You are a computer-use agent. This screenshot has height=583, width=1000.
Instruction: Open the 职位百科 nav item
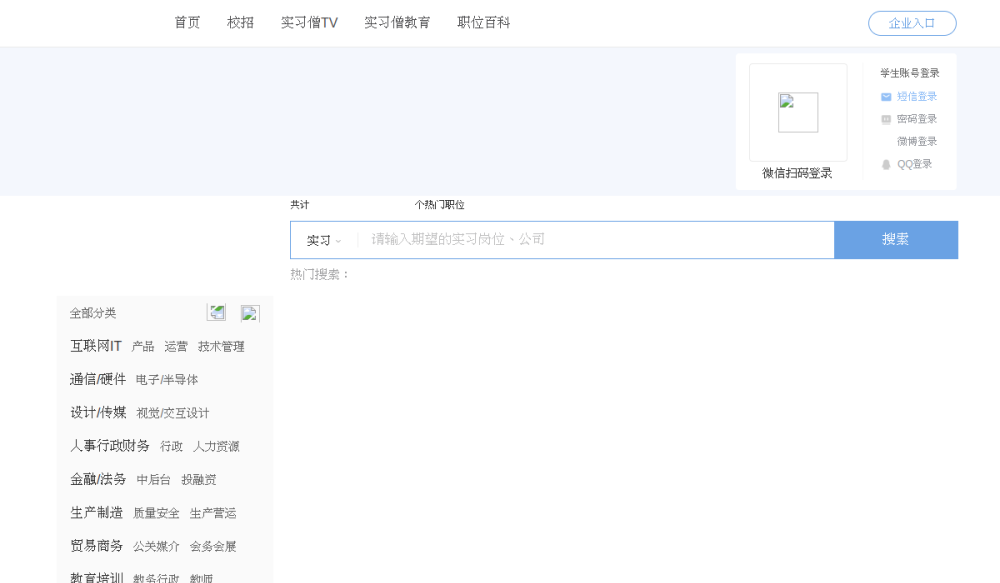483,23
